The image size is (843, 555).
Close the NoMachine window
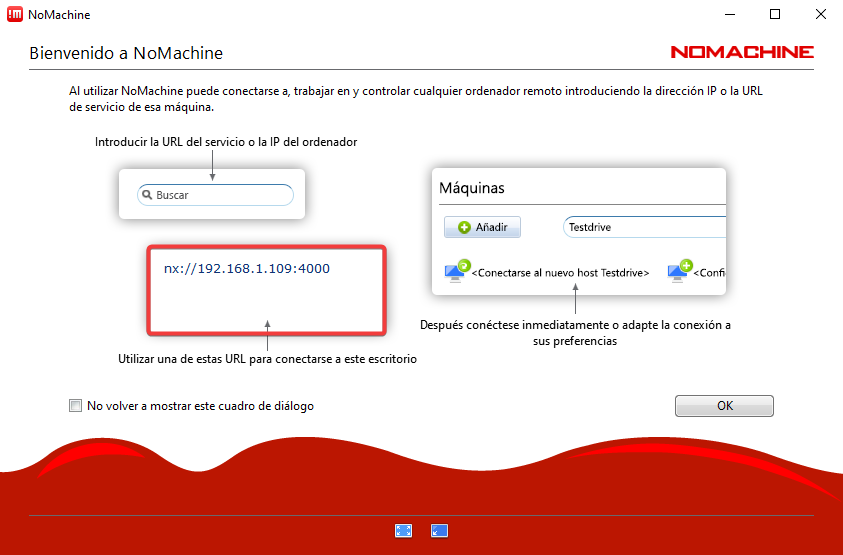(819, 15)
